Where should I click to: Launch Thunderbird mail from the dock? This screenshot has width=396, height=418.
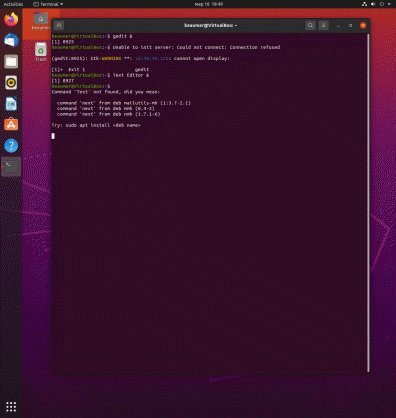[x=11, y=41]
